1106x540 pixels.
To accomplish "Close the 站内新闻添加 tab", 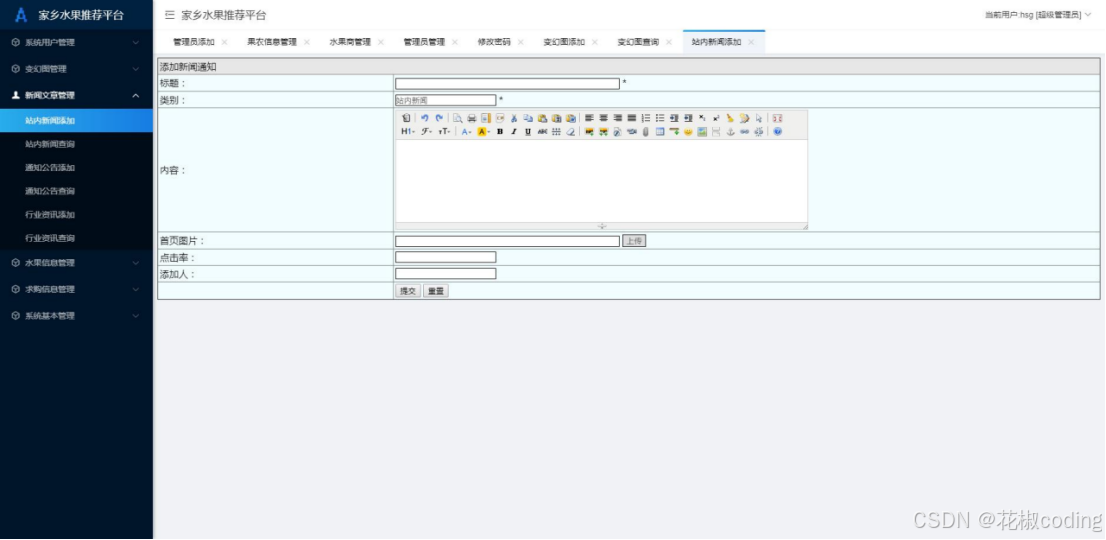I will [x=750, y=42].
